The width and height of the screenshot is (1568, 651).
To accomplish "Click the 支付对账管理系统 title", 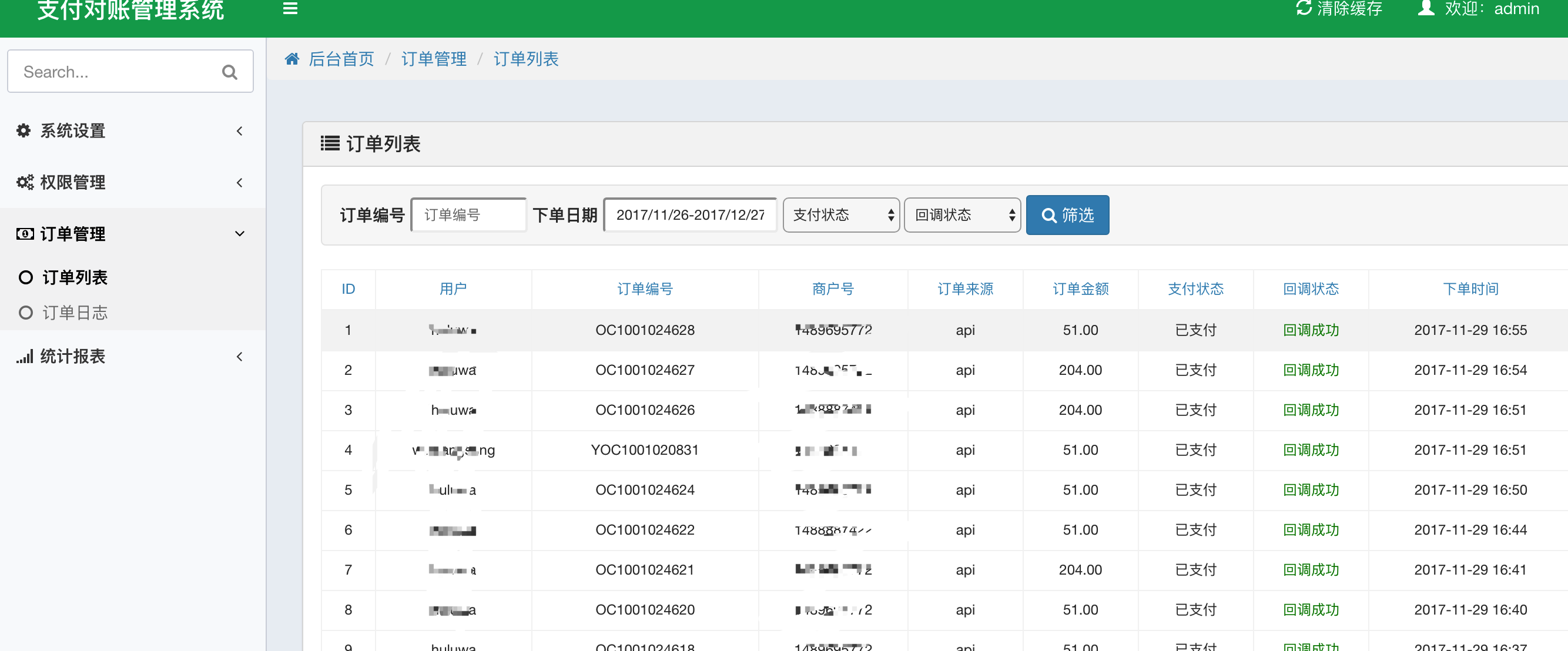I will [x=131, y=10].
